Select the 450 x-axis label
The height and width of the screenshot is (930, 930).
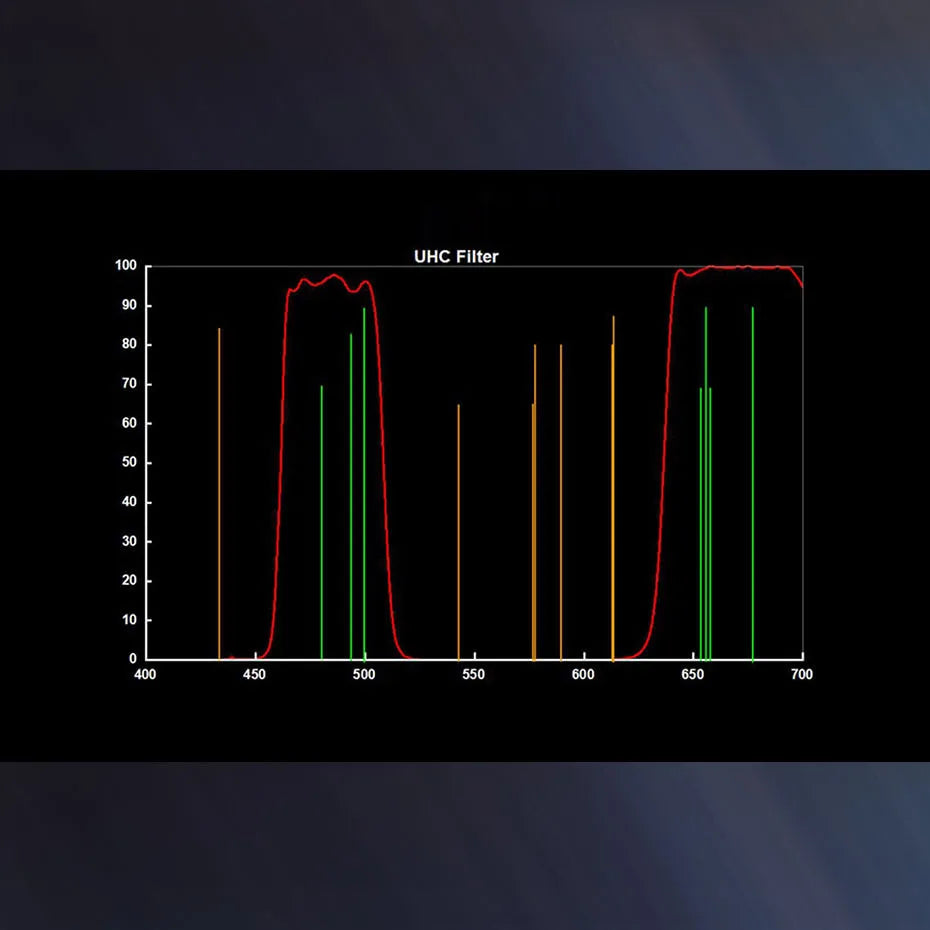(255, 675)
